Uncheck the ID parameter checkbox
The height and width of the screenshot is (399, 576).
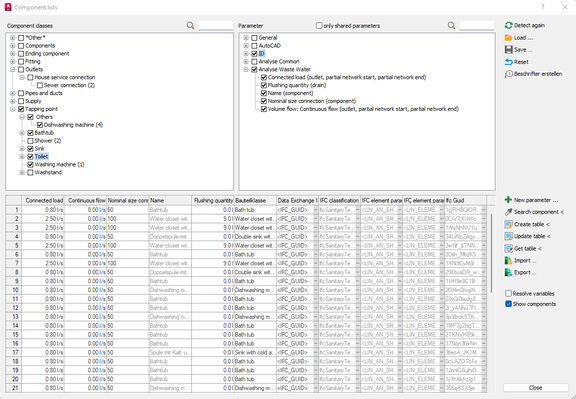(254, 54)
